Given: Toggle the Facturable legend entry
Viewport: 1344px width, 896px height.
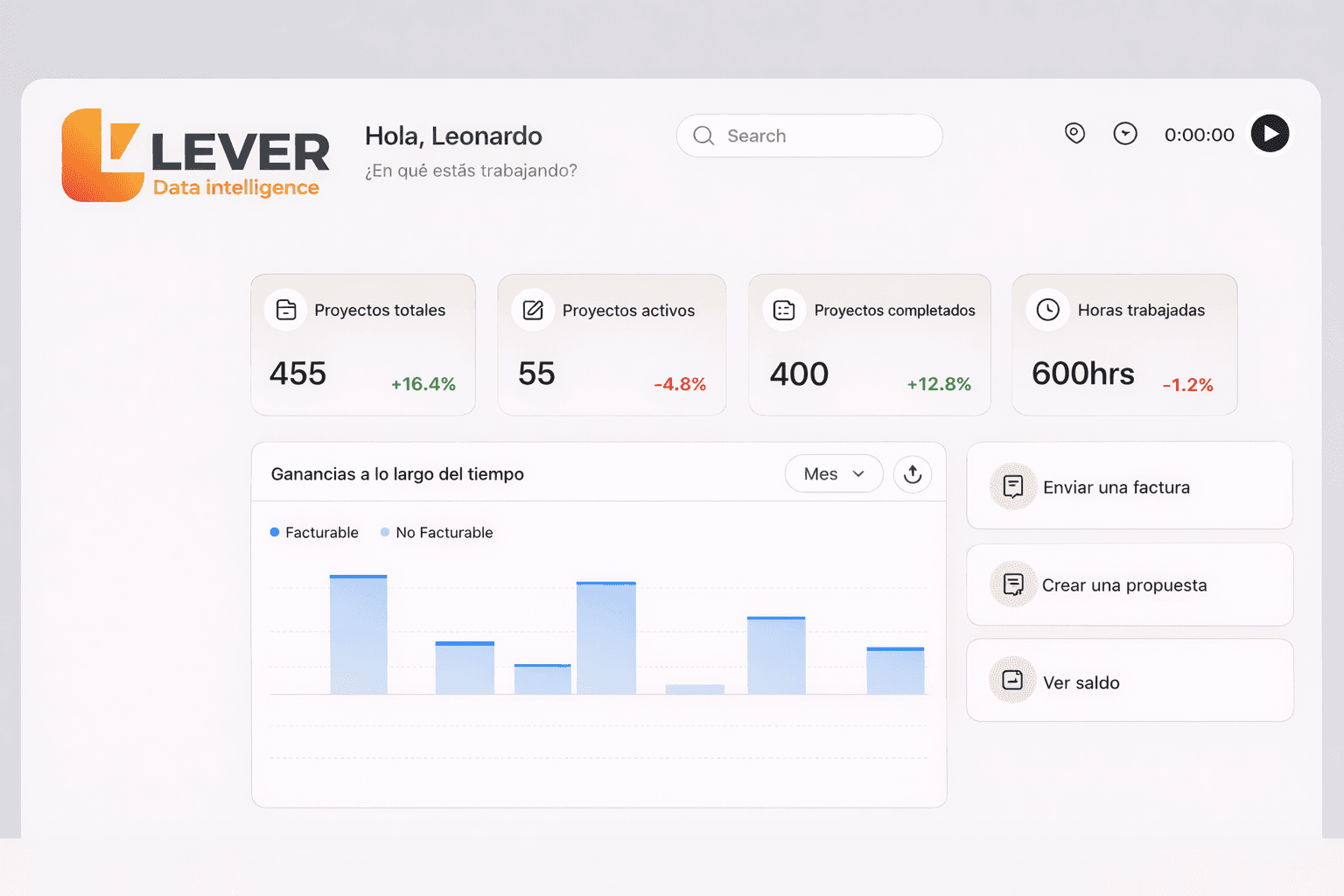Looking at the screenshot, I should [314, 532].
